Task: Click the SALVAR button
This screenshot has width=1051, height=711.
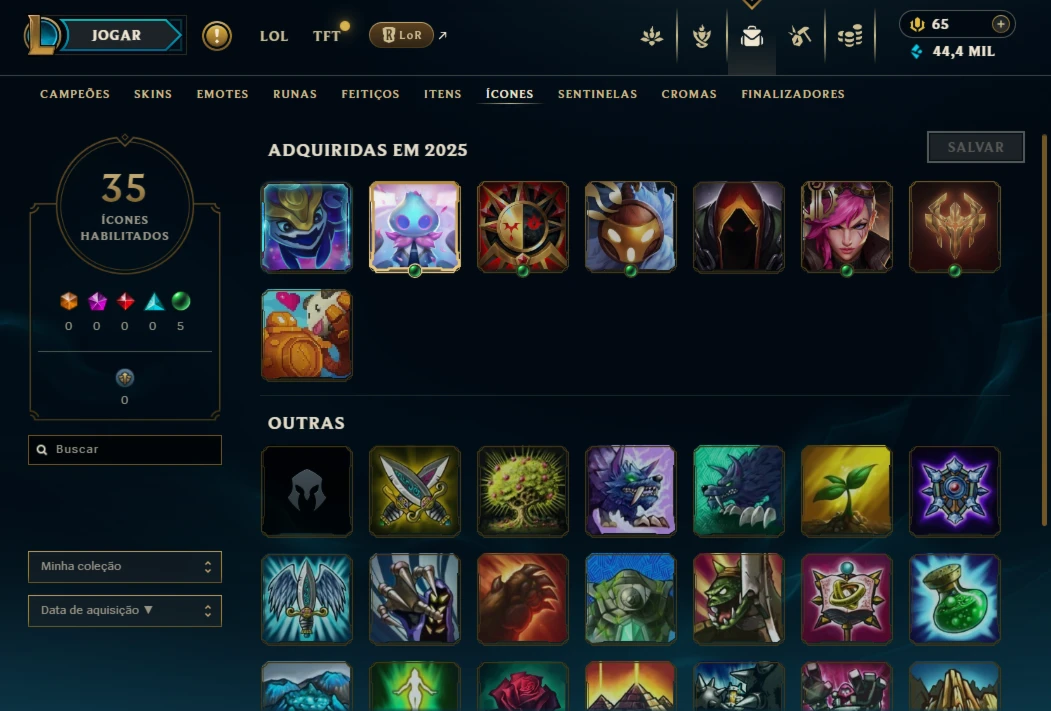Action: coord(975,147)
